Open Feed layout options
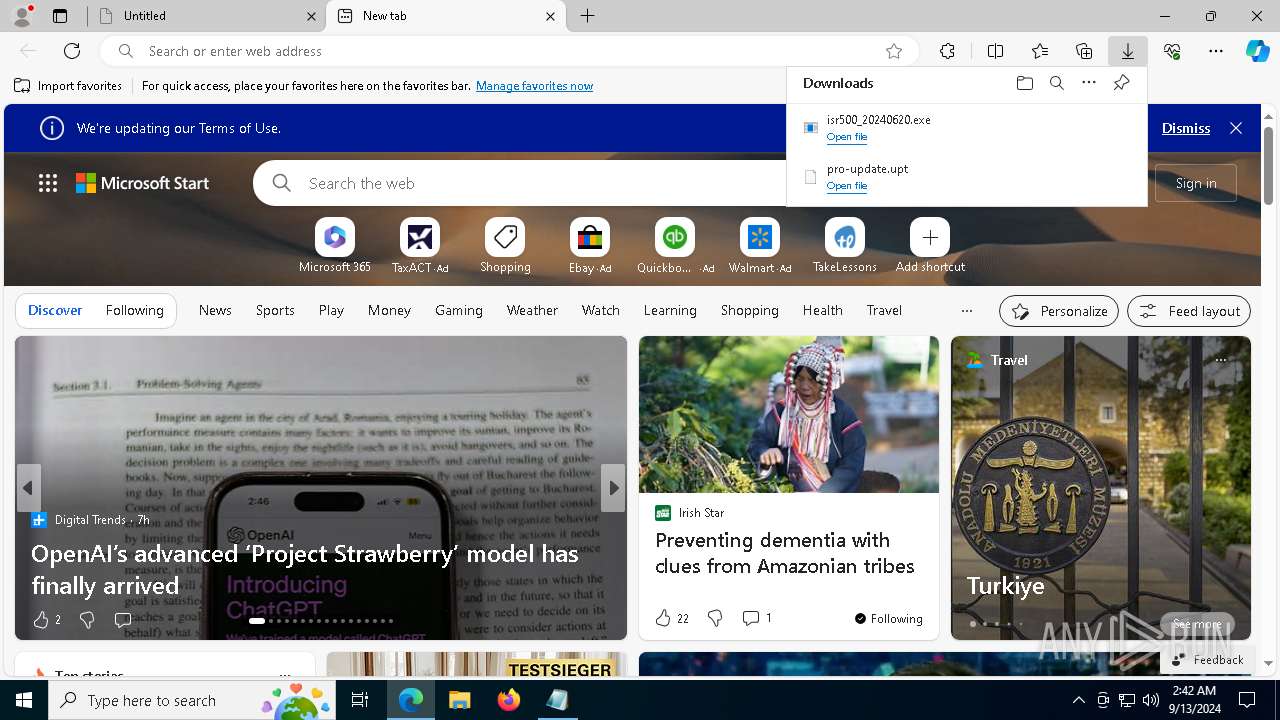 coord(1189,311)
